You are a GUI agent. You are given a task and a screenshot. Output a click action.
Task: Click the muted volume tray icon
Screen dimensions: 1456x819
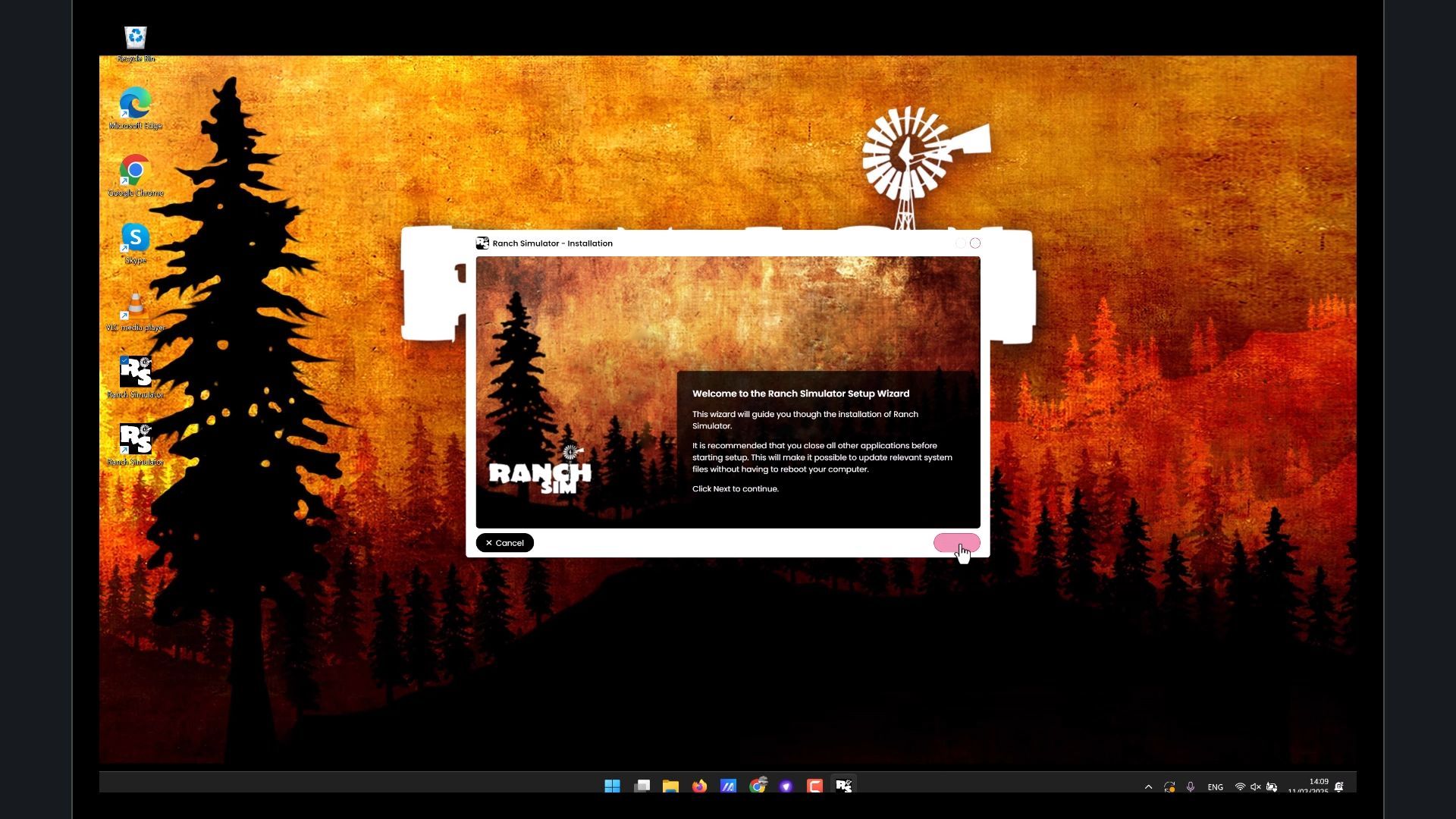[1256, 787]
